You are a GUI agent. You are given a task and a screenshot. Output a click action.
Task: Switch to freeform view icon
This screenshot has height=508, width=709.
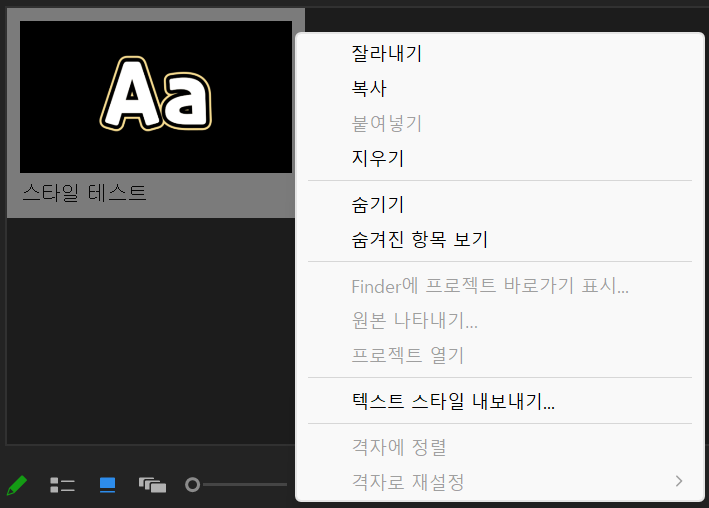point(152,485)
